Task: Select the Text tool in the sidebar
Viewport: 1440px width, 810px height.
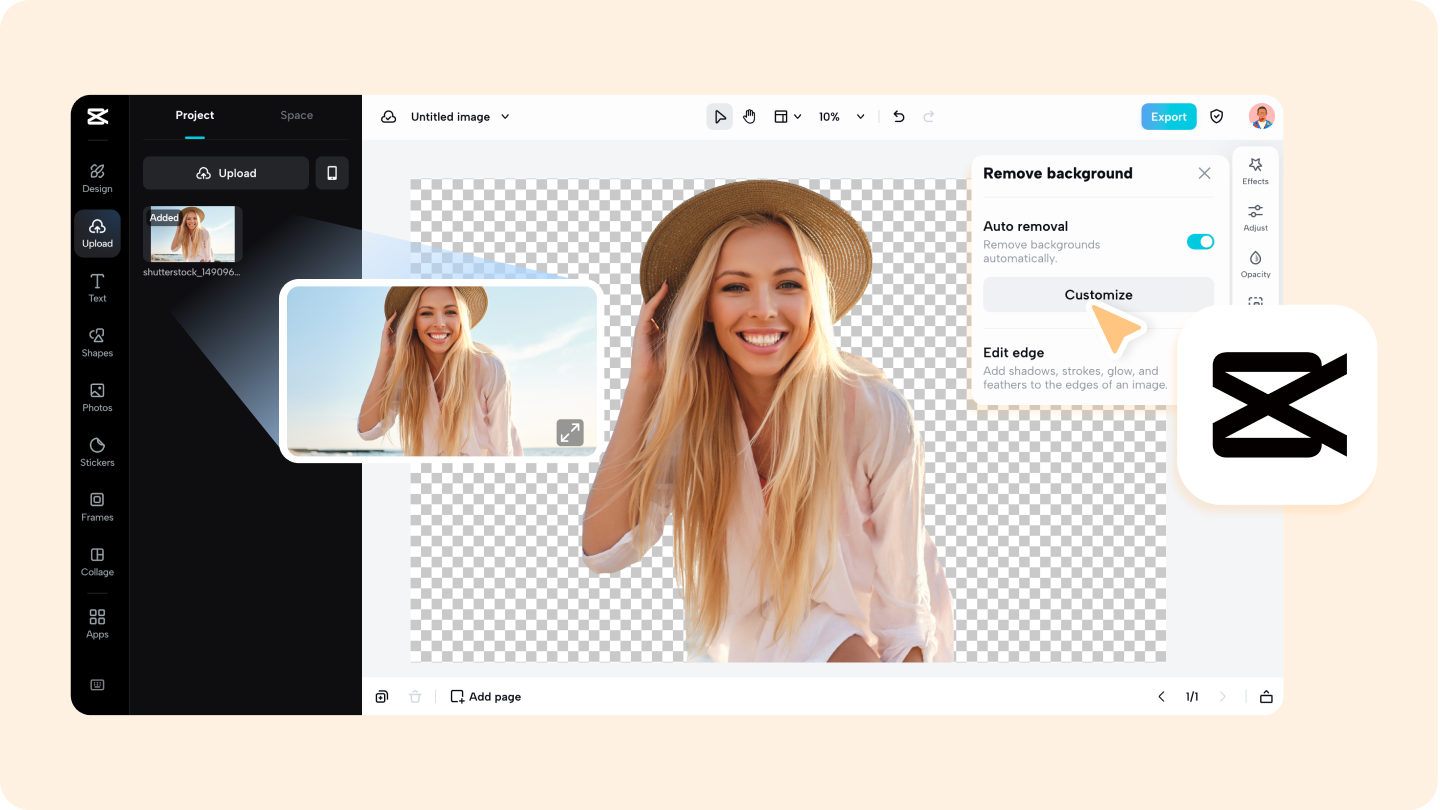Action: click(97, 287)
